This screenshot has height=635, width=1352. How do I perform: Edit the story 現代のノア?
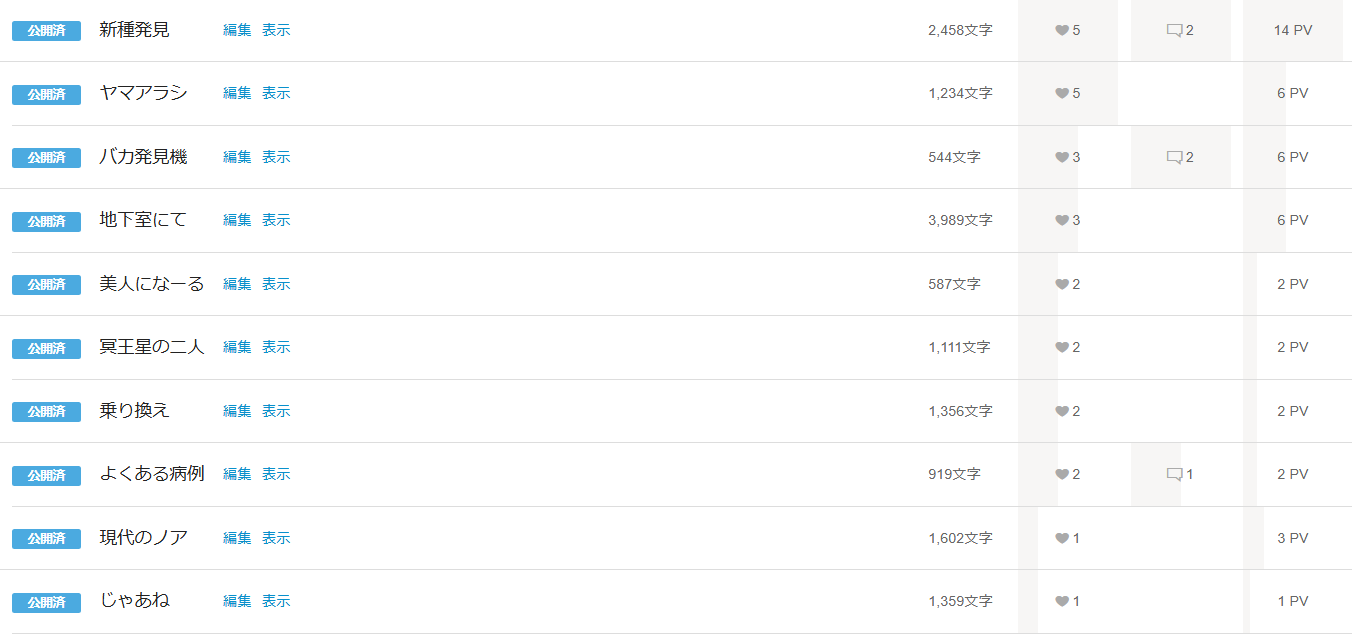tap(237, 538)
